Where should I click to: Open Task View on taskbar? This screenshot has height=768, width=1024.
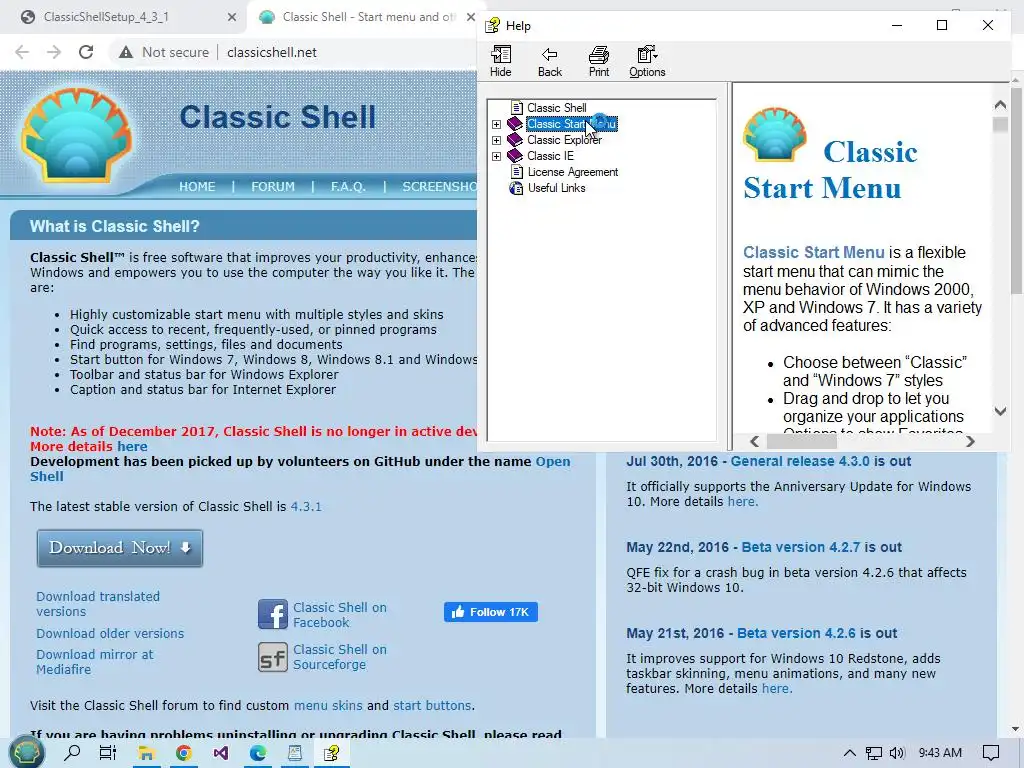108,753
